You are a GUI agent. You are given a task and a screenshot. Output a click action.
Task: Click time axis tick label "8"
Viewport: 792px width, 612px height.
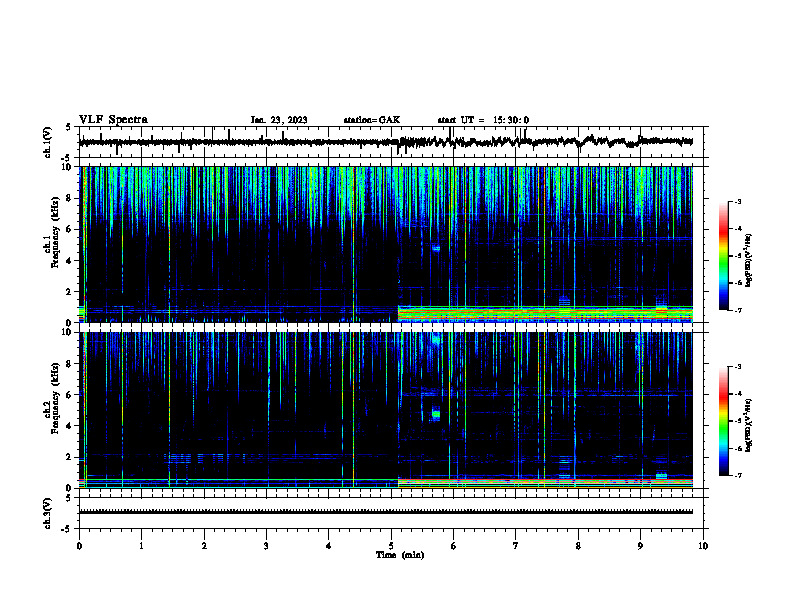click(578, 546)
